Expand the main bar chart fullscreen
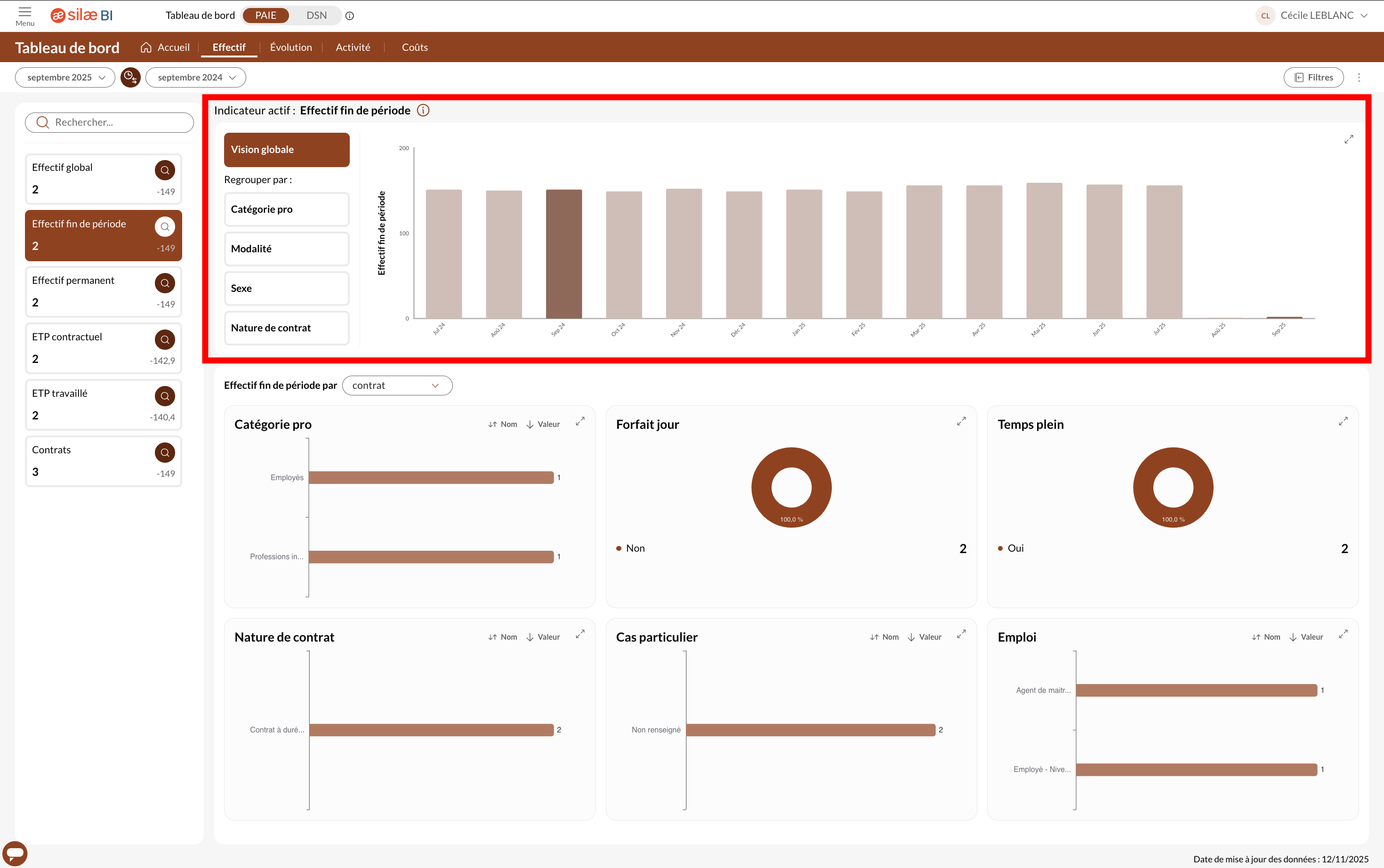This screenshot has width=1384, height=868. tap(1348, 139)
